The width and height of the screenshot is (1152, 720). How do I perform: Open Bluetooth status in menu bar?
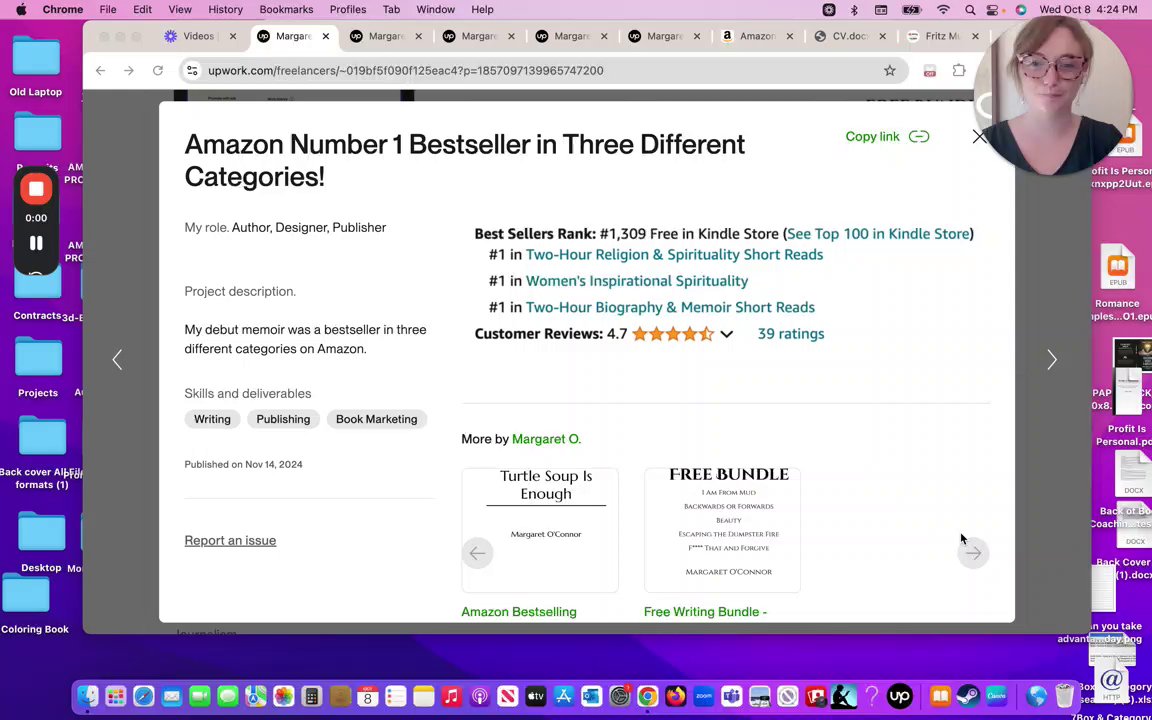click(x=854, y=10)
